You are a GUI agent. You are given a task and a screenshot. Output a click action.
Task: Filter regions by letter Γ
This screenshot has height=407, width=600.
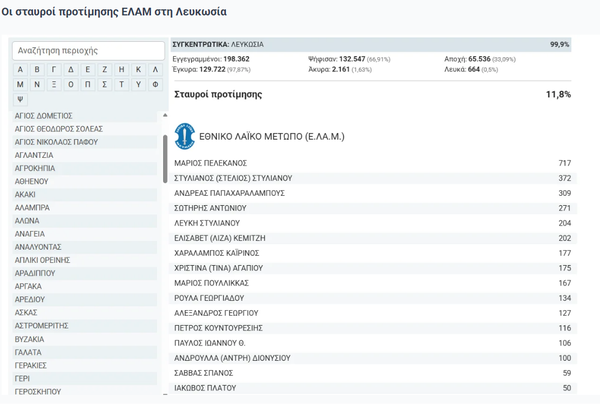[x=54, y=70]
